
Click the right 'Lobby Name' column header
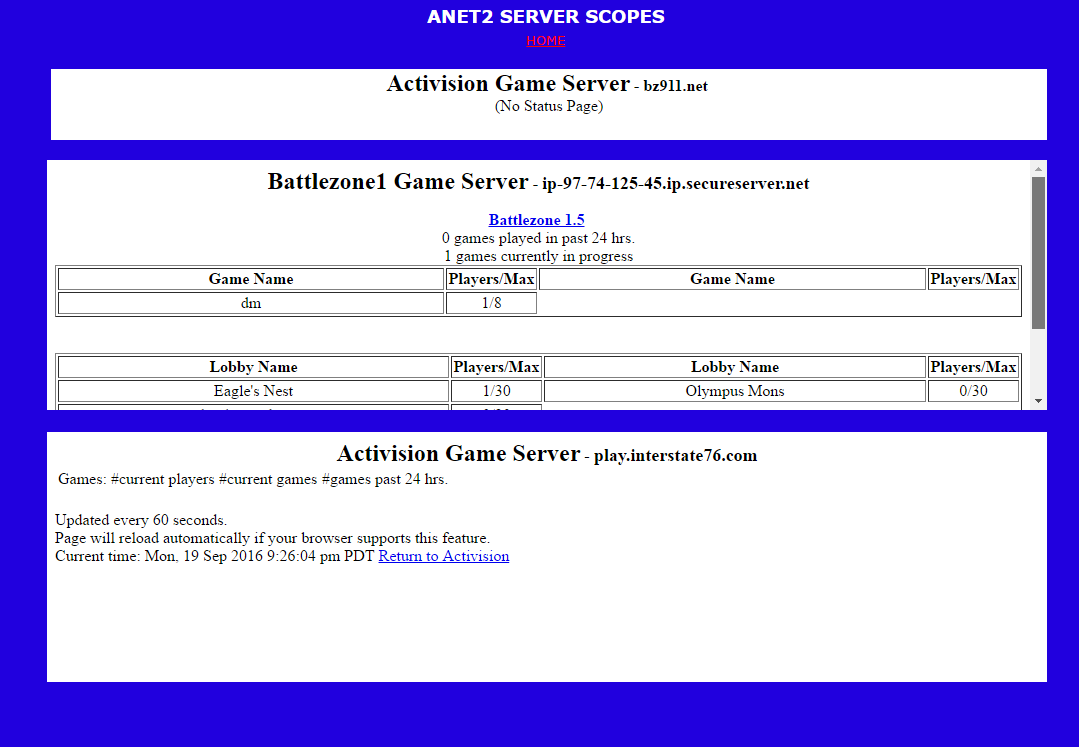point(734,367)
